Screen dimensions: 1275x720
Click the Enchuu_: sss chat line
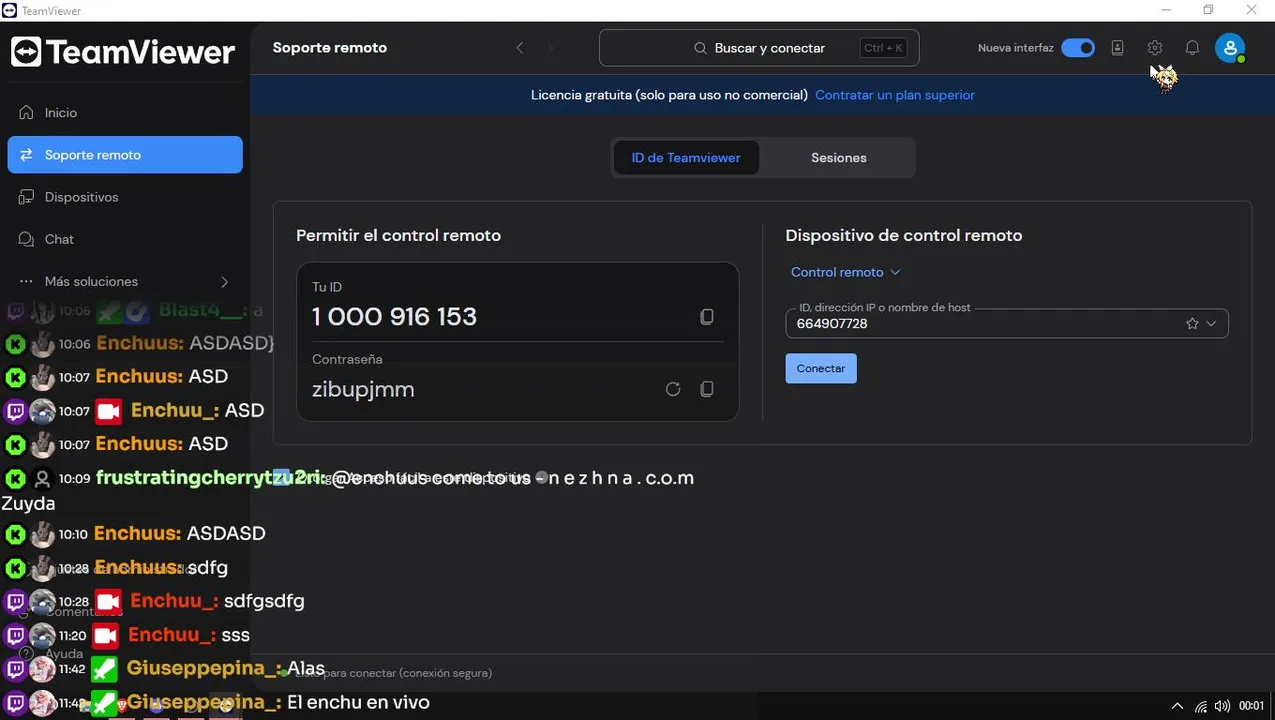pos(189,635)
